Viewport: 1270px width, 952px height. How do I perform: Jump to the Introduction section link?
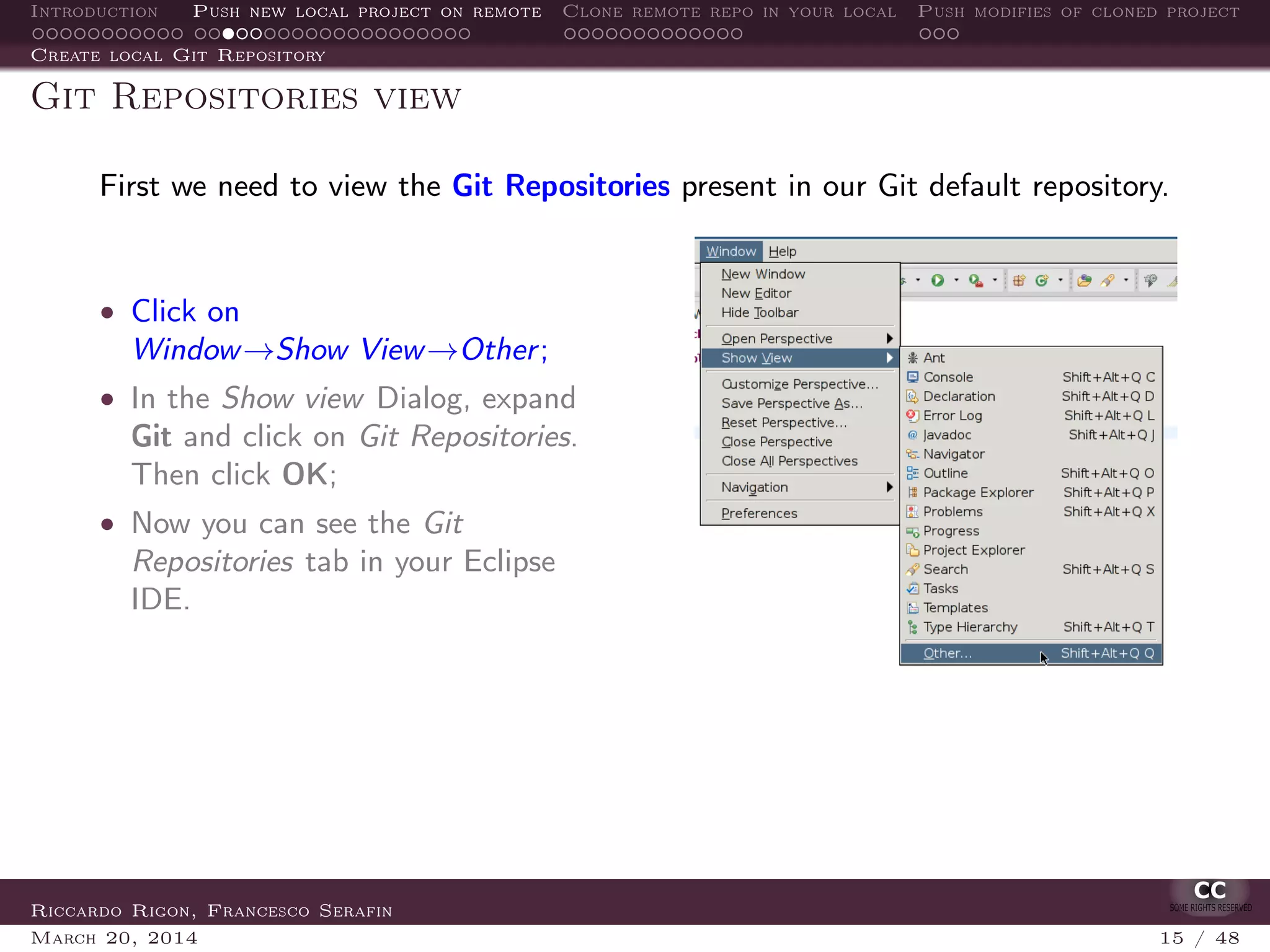[x=94, y=12]
